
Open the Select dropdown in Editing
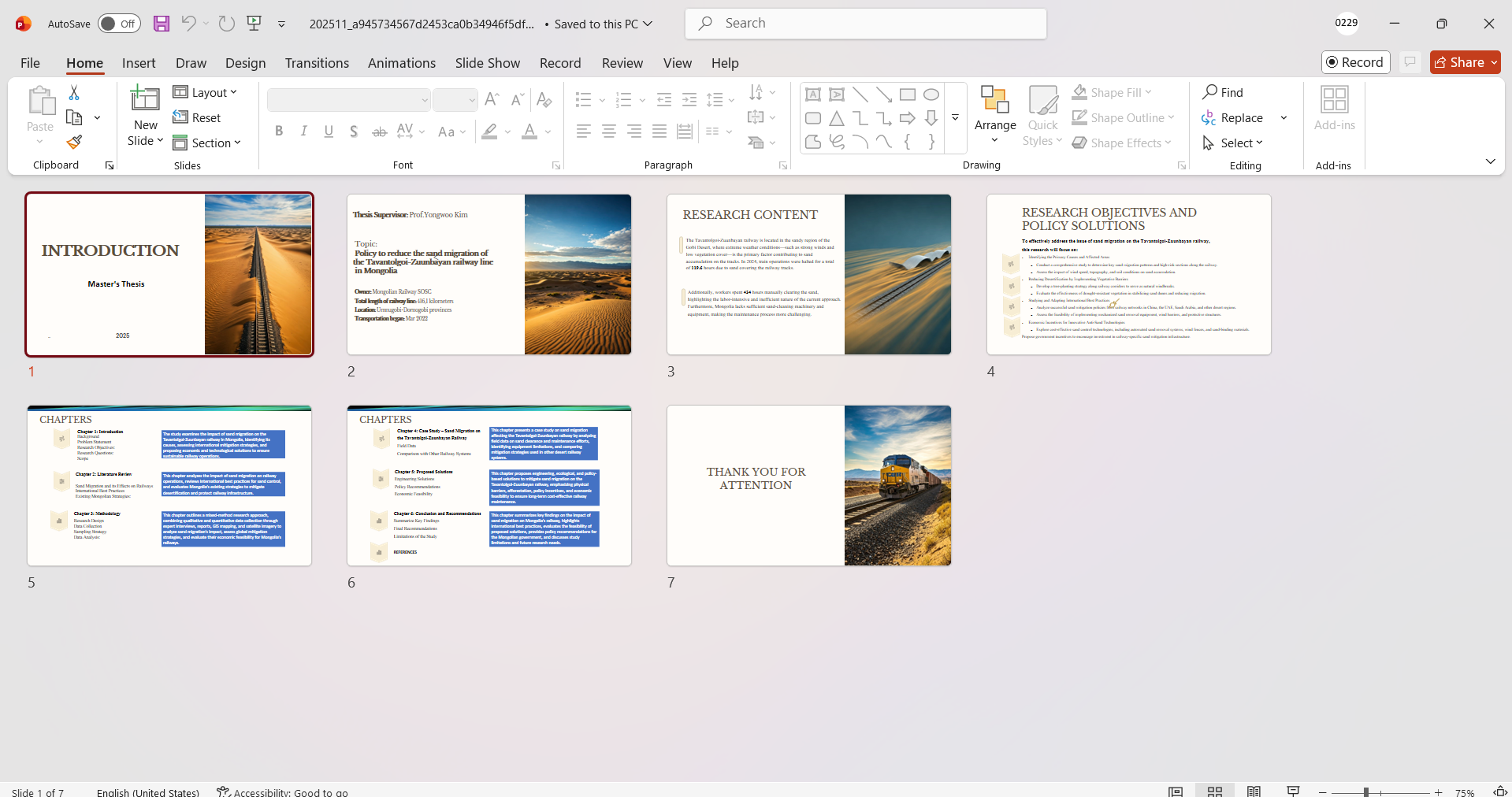pos(1234,143)
